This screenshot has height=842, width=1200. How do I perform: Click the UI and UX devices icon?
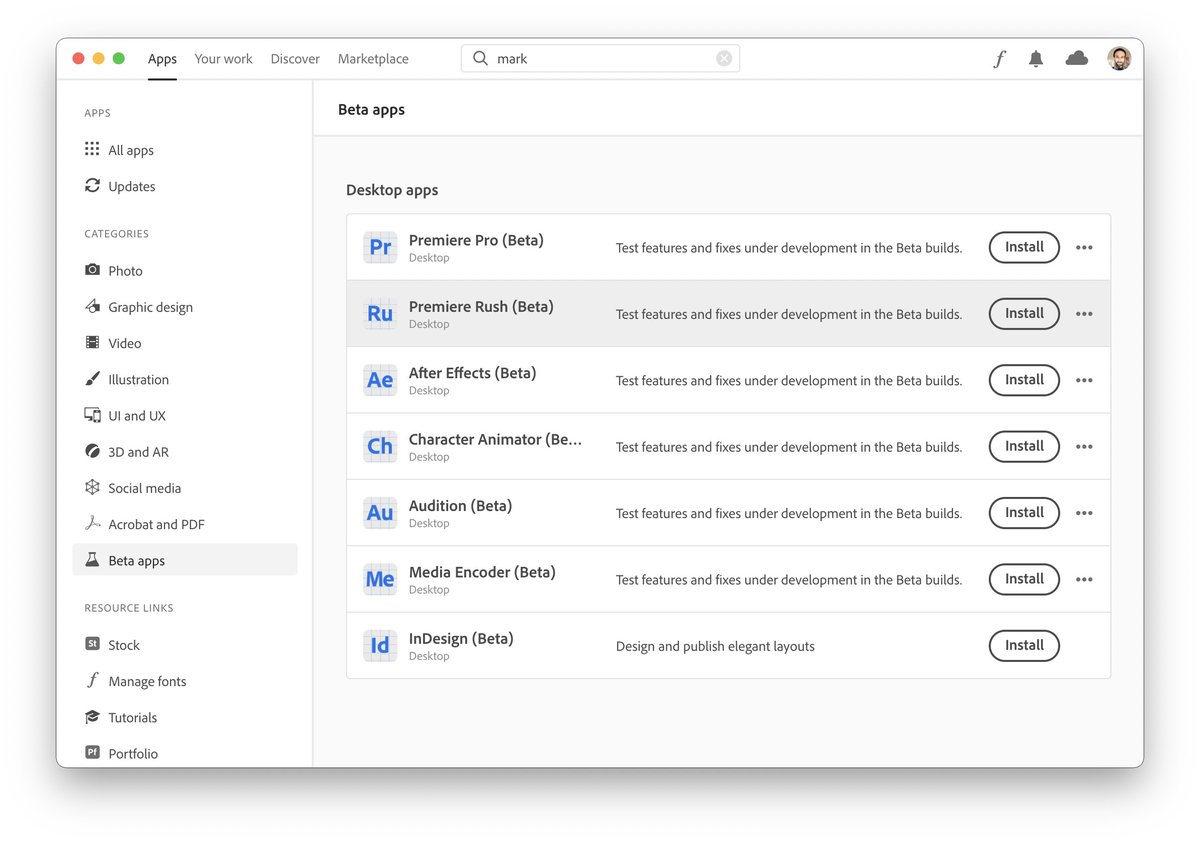coord(92,415)
